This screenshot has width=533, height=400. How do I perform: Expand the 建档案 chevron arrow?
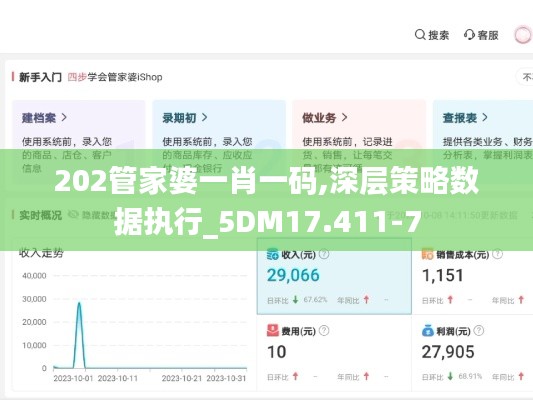click(x=64, y=118)
